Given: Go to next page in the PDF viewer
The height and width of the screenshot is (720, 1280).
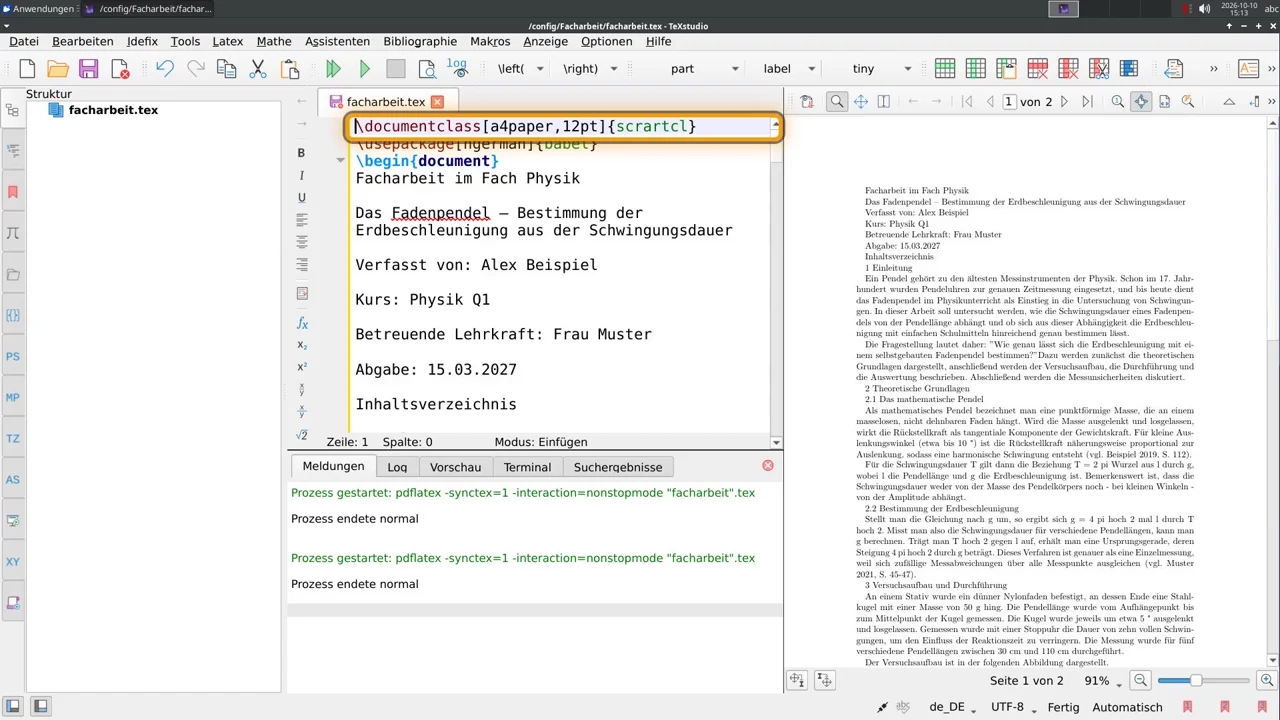Looking at the screenshot, I should tap(1064, 102).
